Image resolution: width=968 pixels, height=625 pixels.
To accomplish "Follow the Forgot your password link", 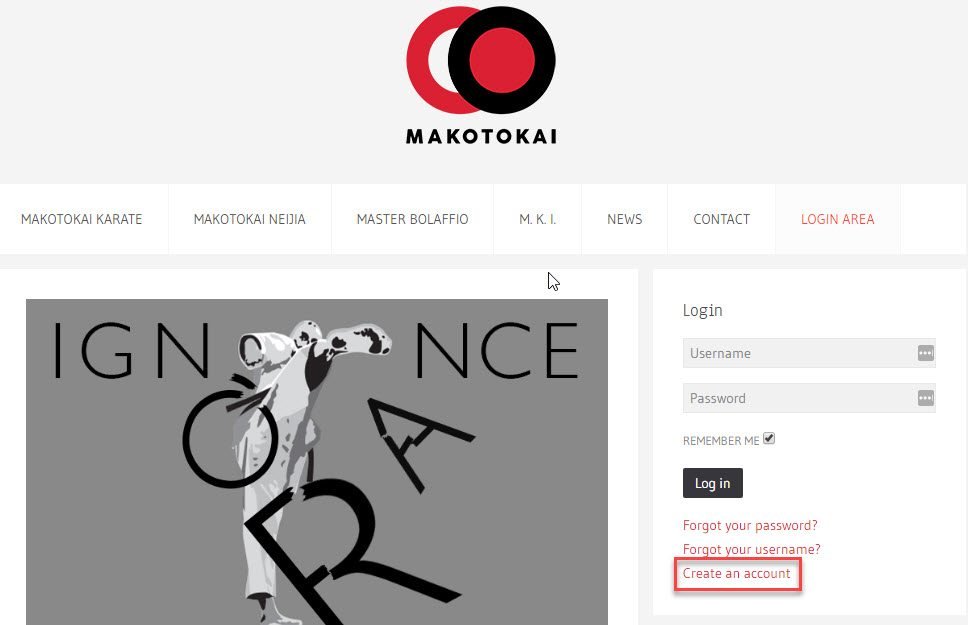I will (x=749, y=526).
